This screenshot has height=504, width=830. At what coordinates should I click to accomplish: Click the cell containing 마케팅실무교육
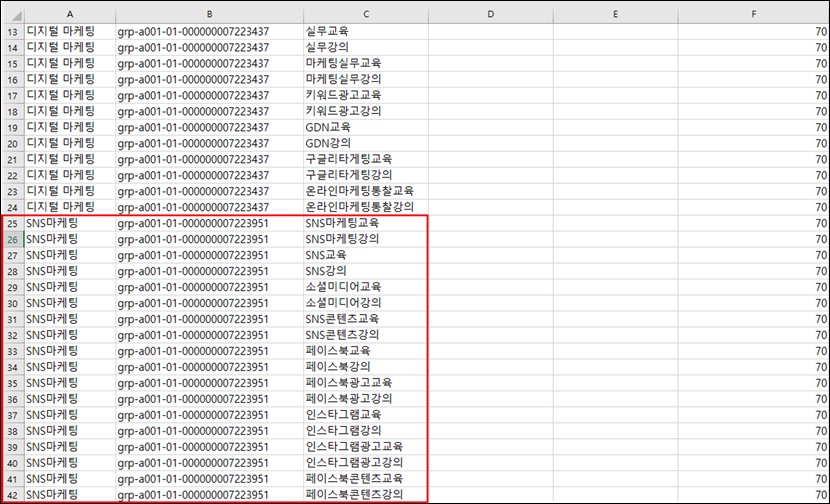(366, 63)
